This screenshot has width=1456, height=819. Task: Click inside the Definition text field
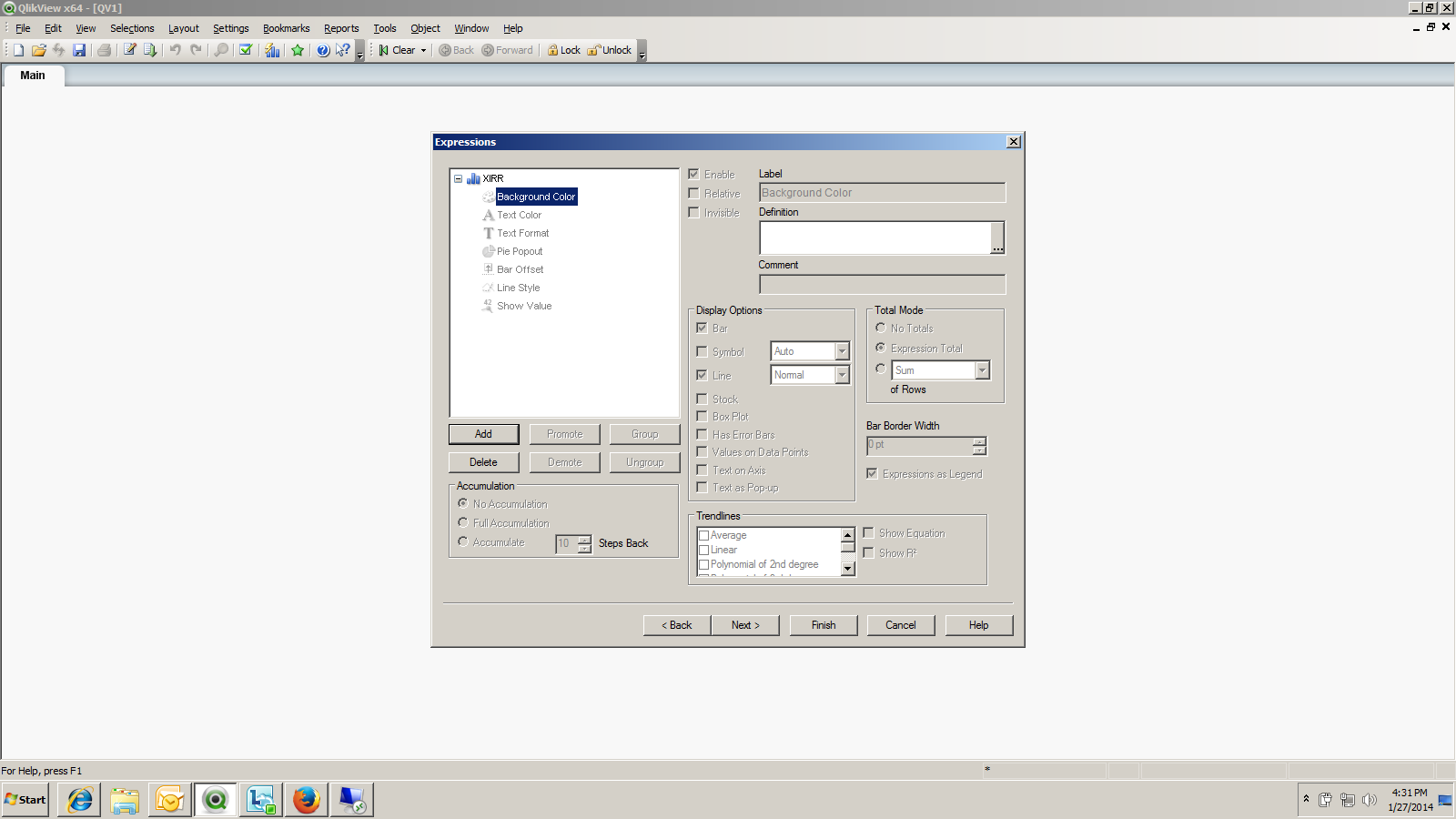click(x=875, y=238)
